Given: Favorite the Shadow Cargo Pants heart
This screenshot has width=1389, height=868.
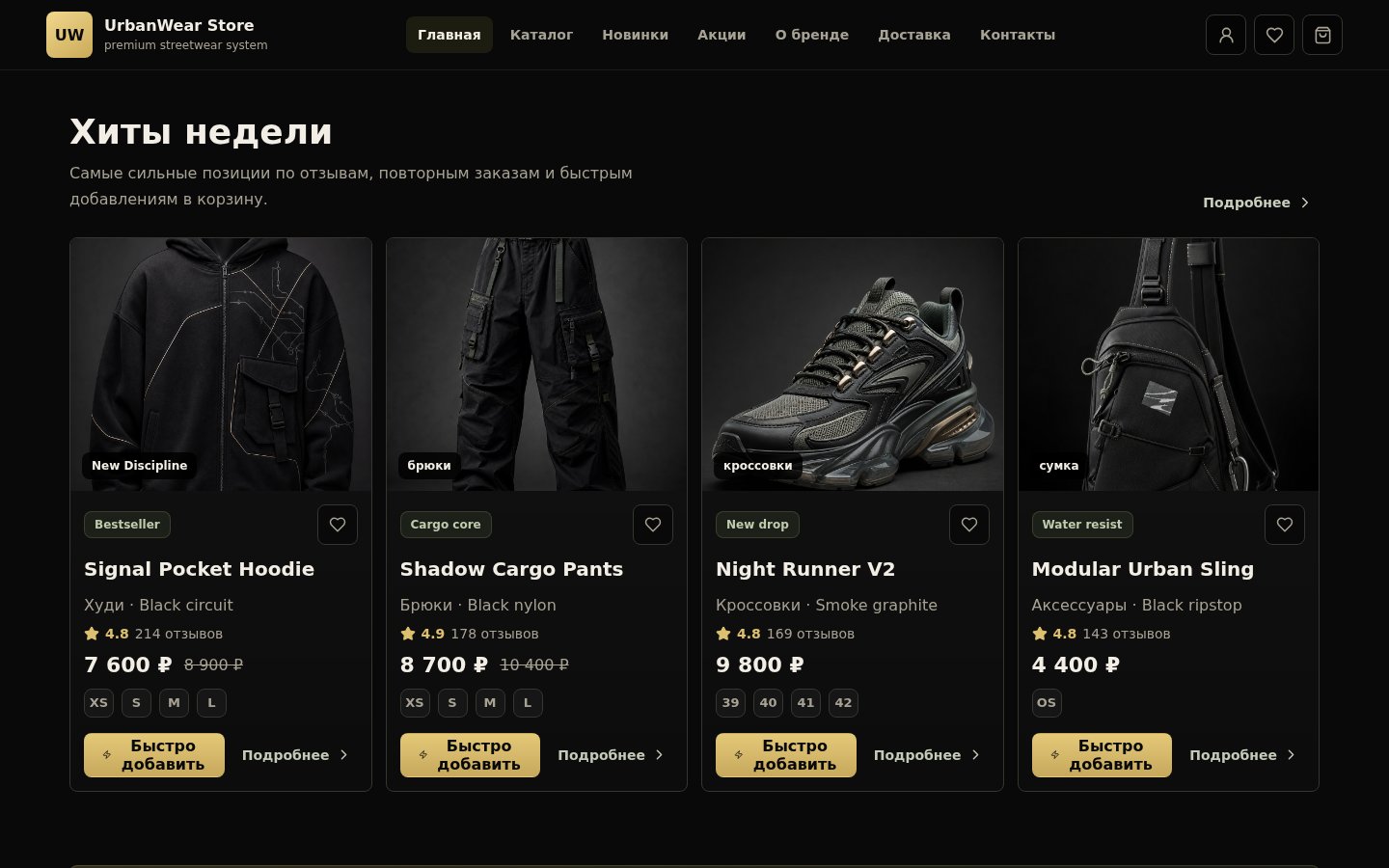Looking at the screenshot, I should [653, 525].
